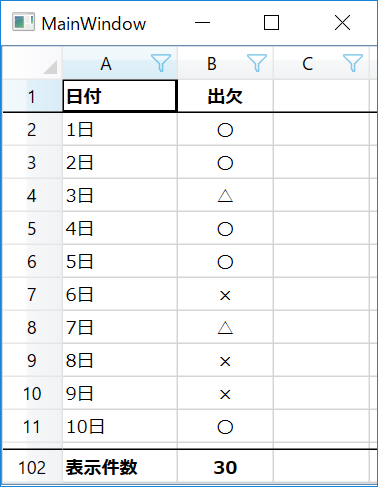Viewport: 378px width, 487px height.
Task: Click the MainWindow app icon in title bar
Action: pos(23,22)
